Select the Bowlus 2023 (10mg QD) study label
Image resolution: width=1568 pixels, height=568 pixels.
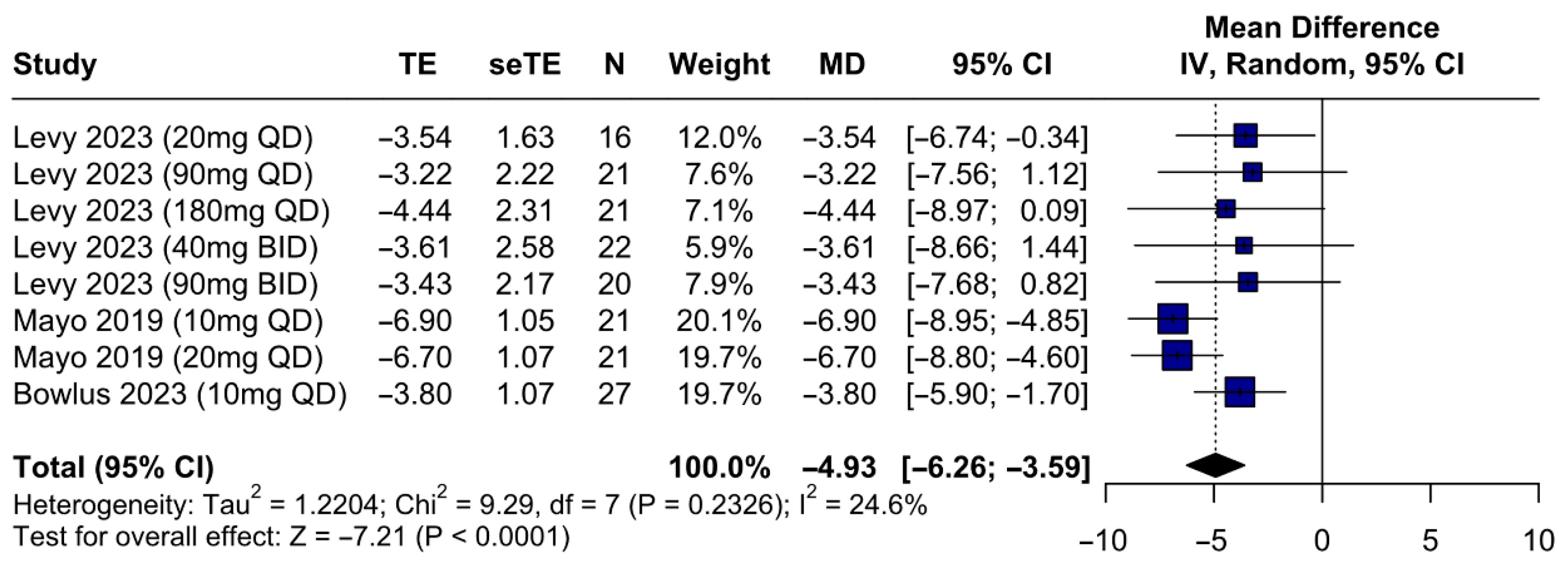(180, 394)
